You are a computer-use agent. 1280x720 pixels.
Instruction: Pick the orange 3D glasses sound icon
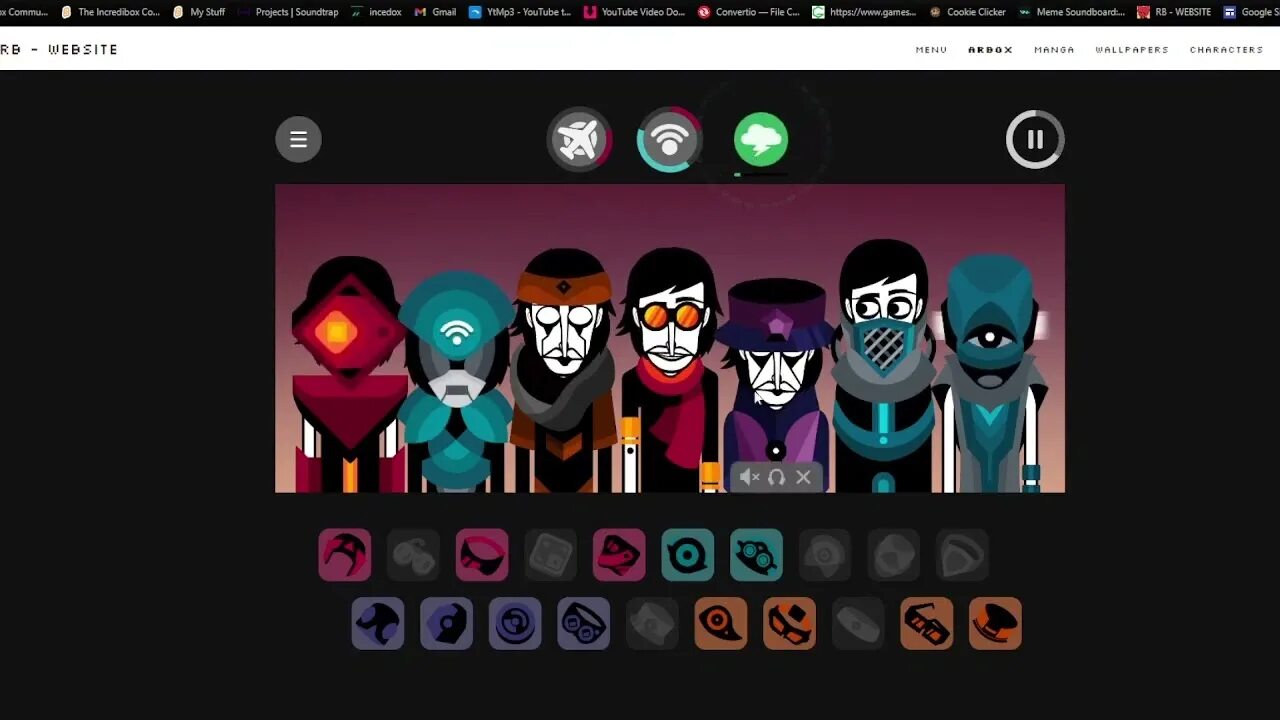coord(927,623)
